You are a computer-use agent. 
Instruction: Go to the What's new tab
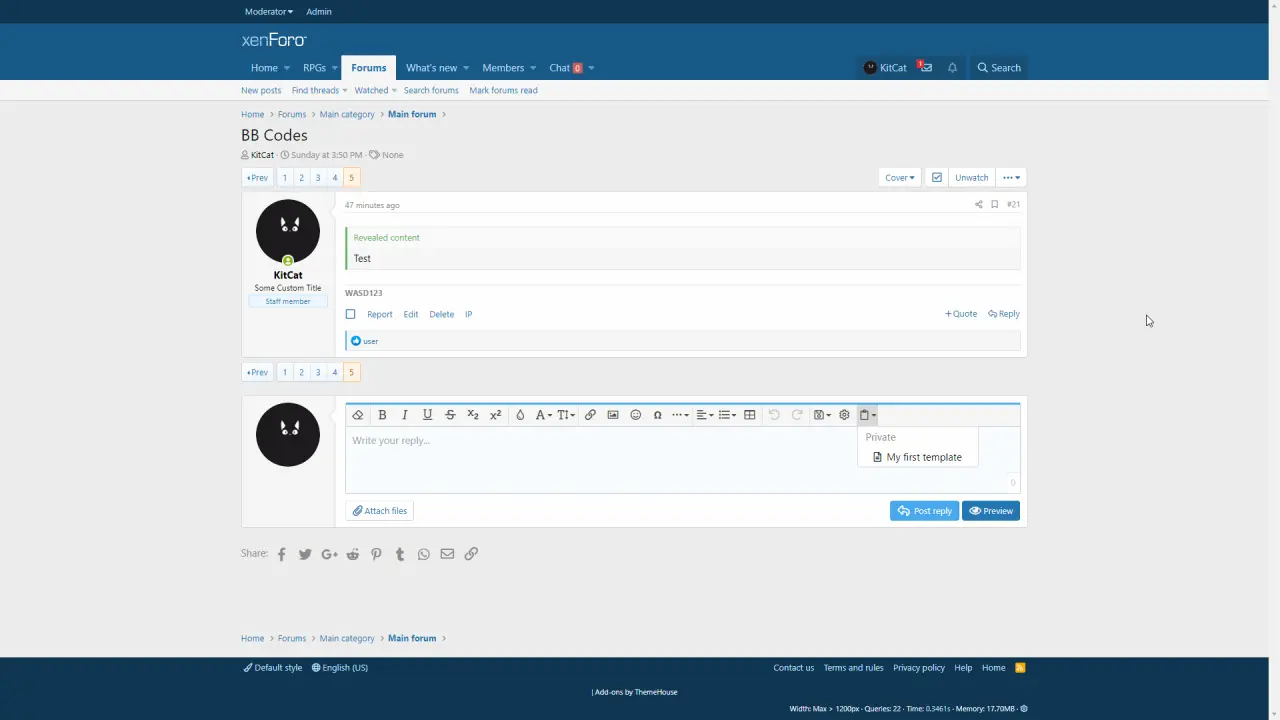click(431, 68)
